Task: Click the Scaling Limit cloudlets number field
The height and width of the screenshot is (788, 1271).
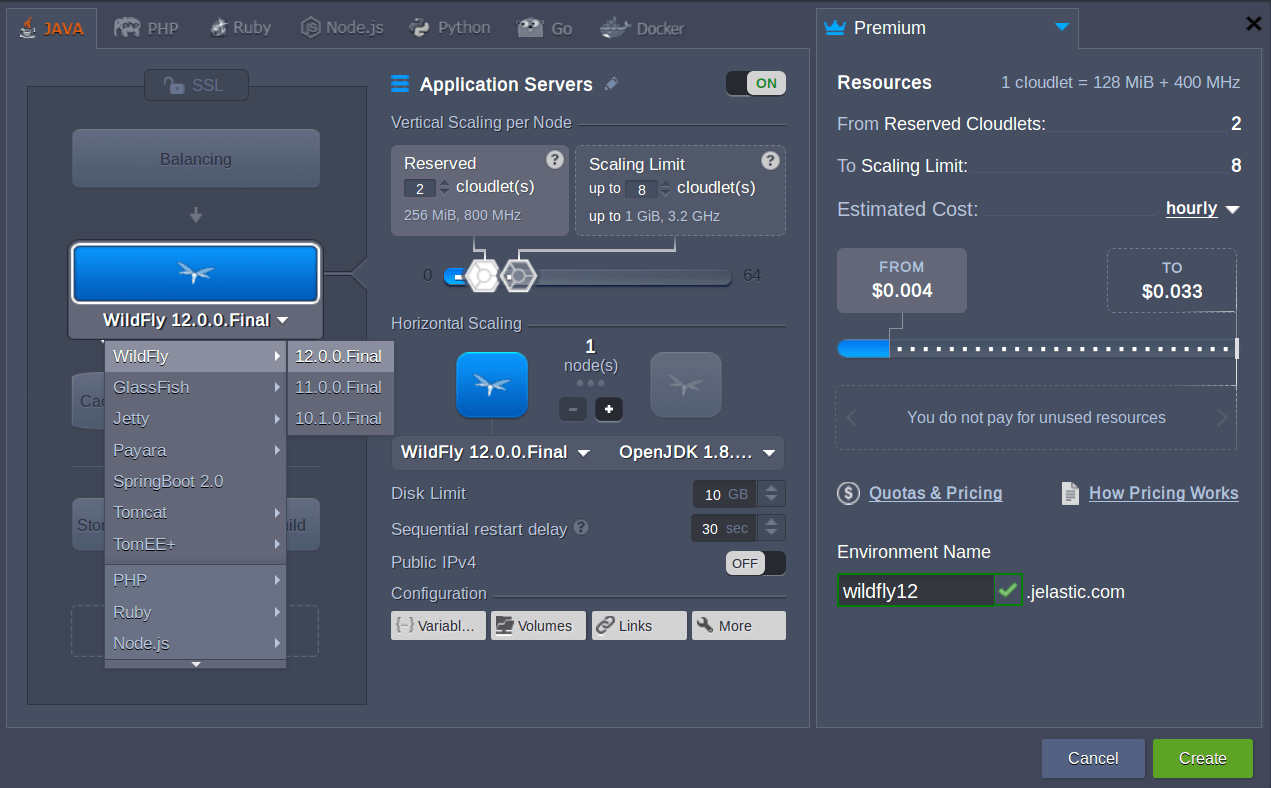Action: [x=641, y=189]
